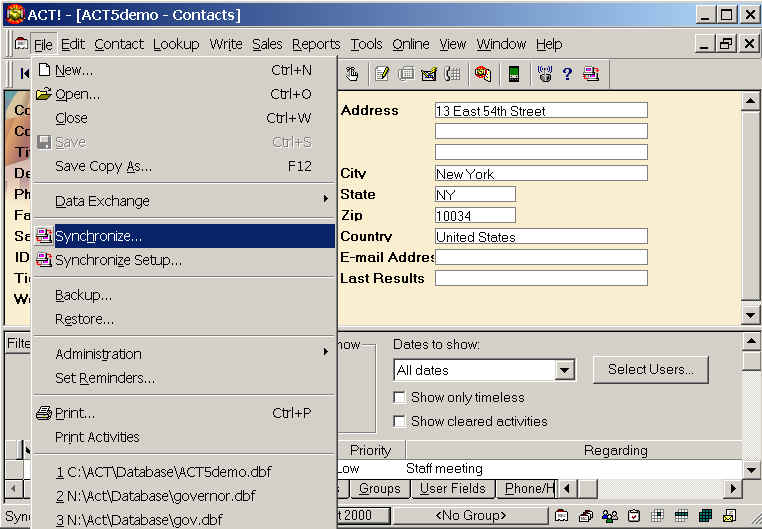This screenshot has height=529, width=762.
Task: Switch to the User Fields tab
Action: pos(453,489)
